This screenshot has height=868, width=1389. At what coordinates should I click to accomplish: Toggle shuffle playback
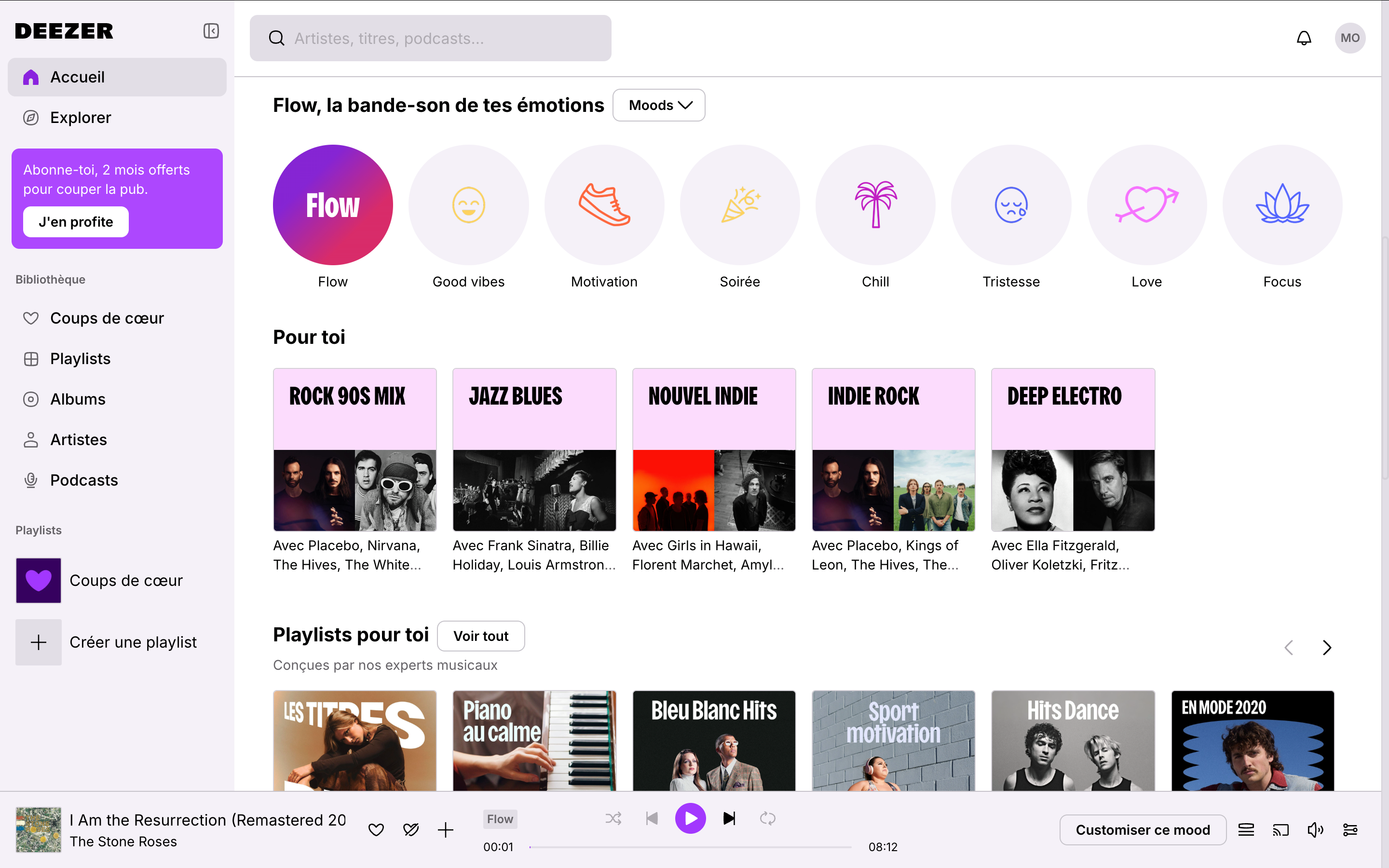coord(613,818)
